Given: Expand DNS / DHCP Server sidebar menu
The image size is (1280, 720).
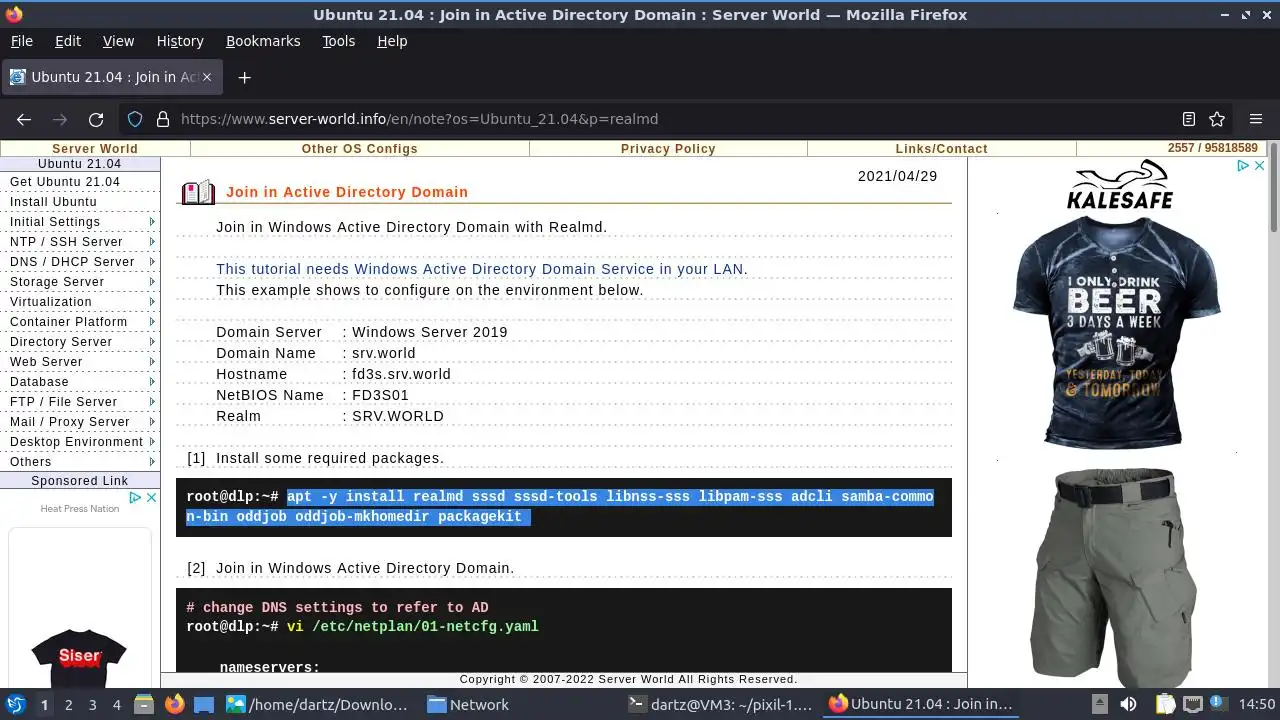Looking at the screenshot, I should tap(80, 262).
